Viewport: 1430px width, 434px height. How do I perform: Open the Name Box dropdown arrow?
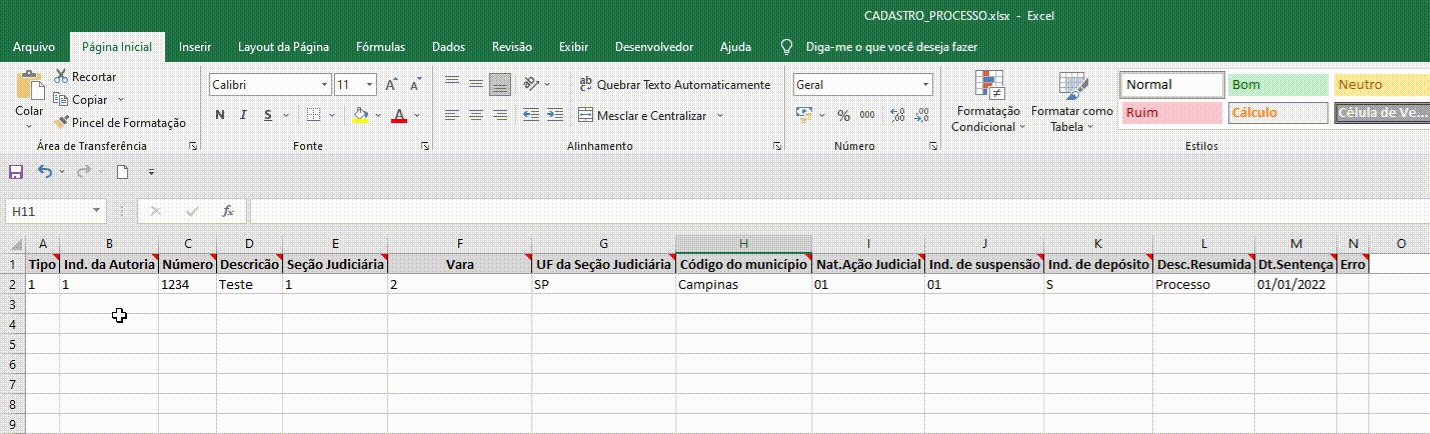(96, 211)
